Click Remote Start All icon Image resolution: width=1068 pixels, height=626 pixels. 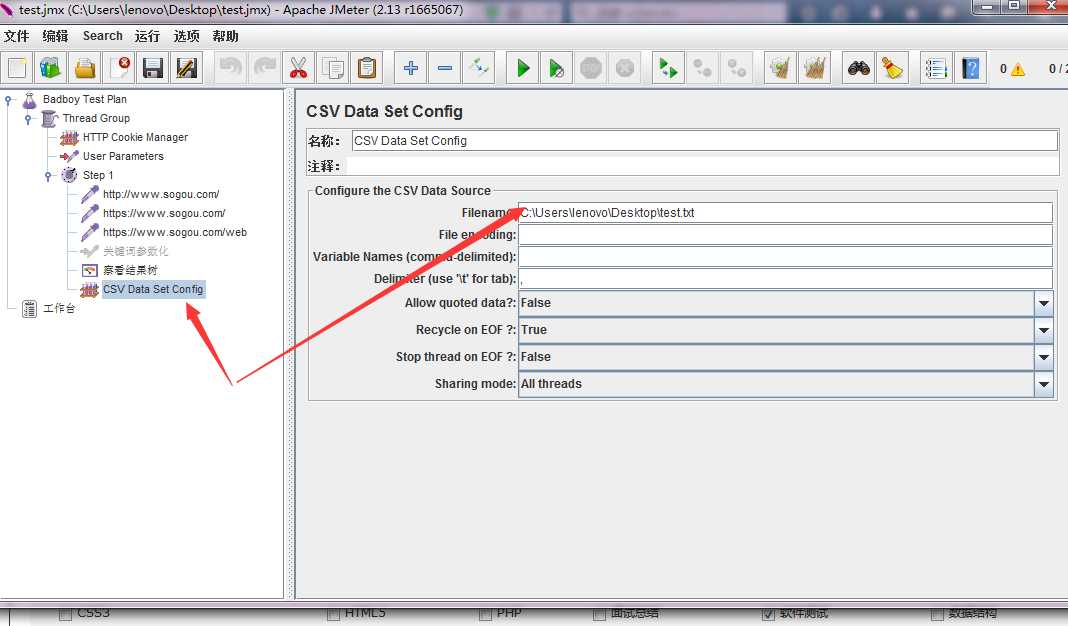point(668,68)
